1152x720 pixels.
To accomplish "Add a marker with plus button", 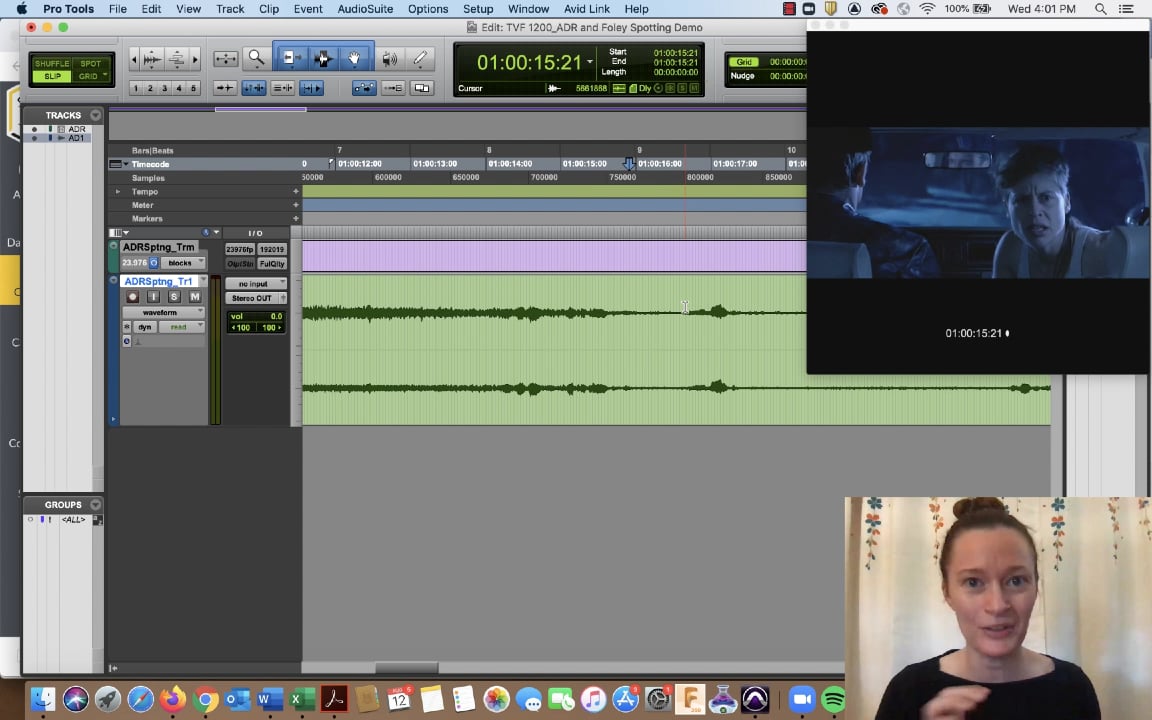I will point(296,219).
